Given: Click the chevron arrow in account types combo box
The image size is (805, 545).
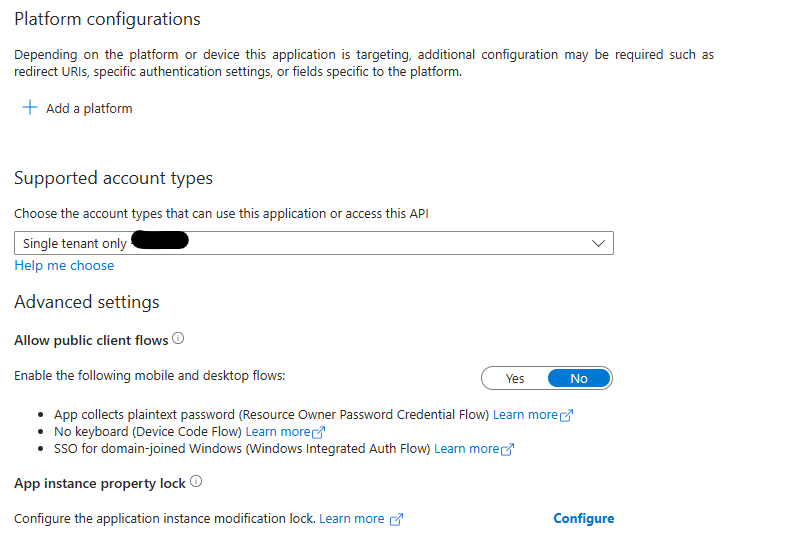Looking at the screenshot, I should [598, 243].
